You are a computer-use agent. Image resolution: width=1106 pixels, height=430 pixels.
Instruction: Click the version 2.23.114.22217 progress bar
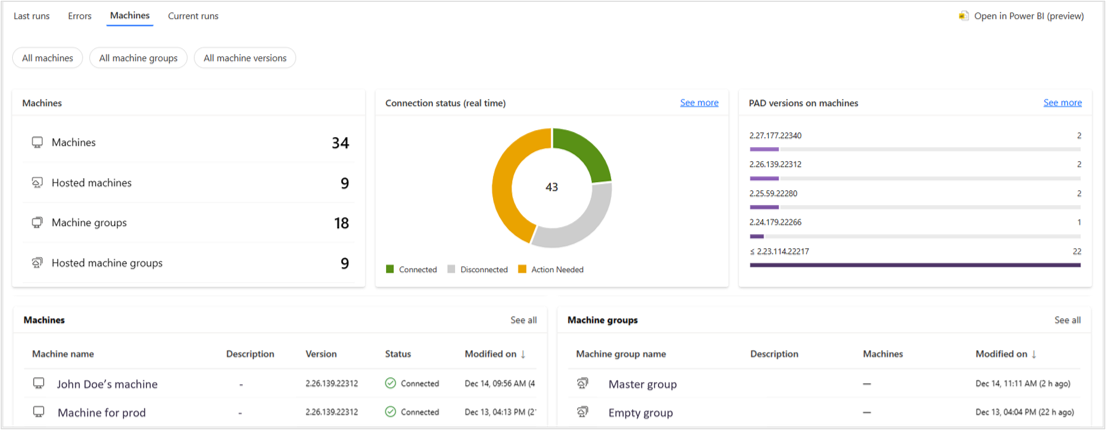coord(915,265)
